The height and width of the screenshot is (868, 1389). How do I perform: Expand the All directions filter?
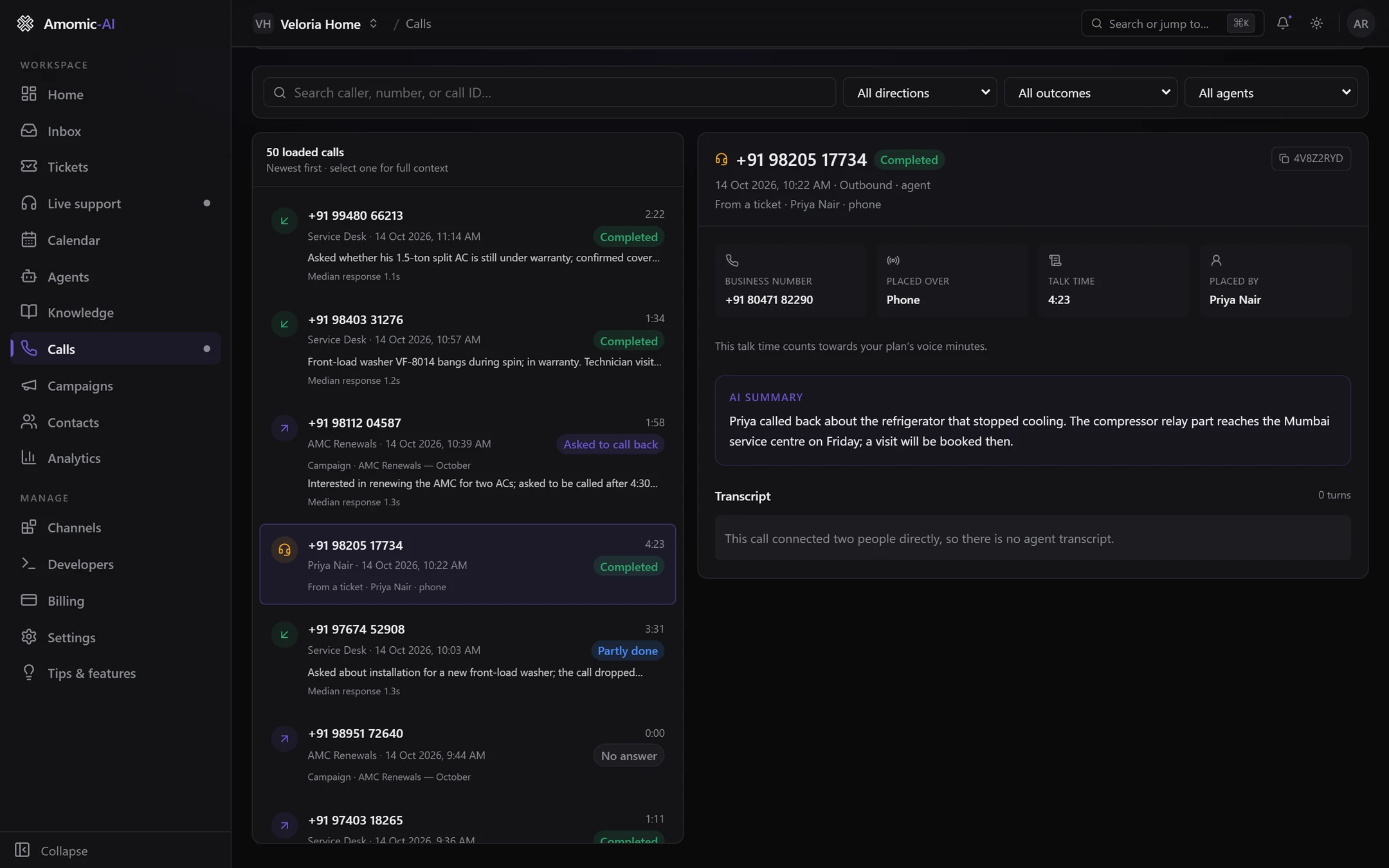pos(920,93)
